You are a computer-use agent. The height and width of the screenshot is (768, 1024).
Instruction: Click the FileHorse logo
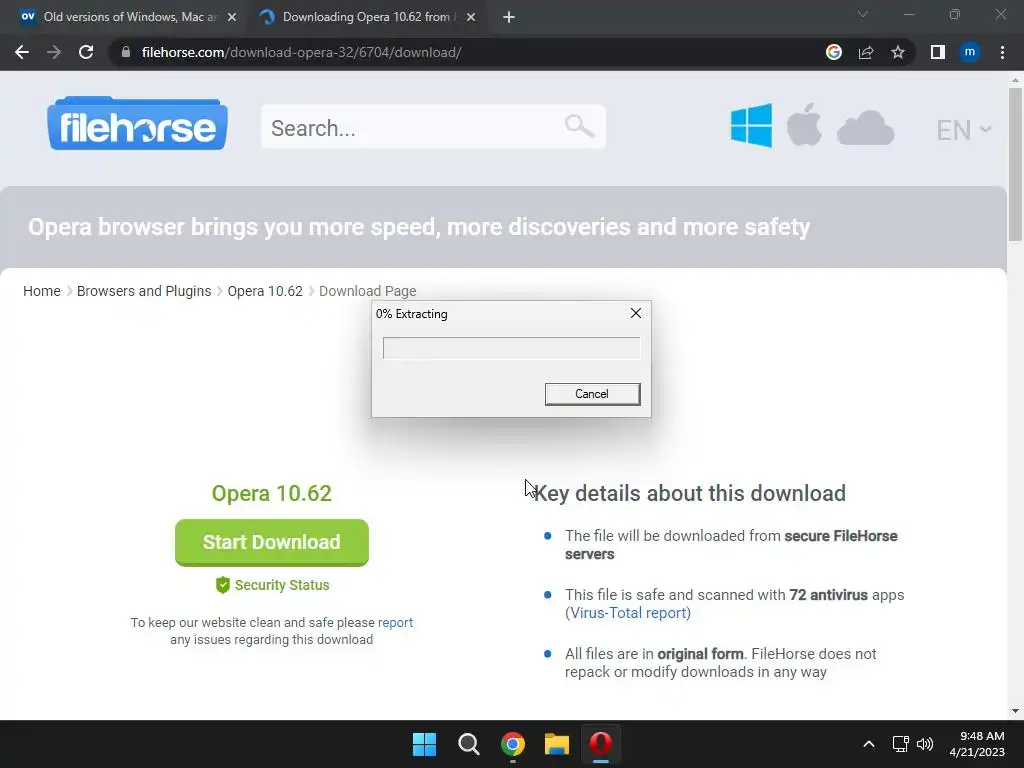tap(137, 124)
